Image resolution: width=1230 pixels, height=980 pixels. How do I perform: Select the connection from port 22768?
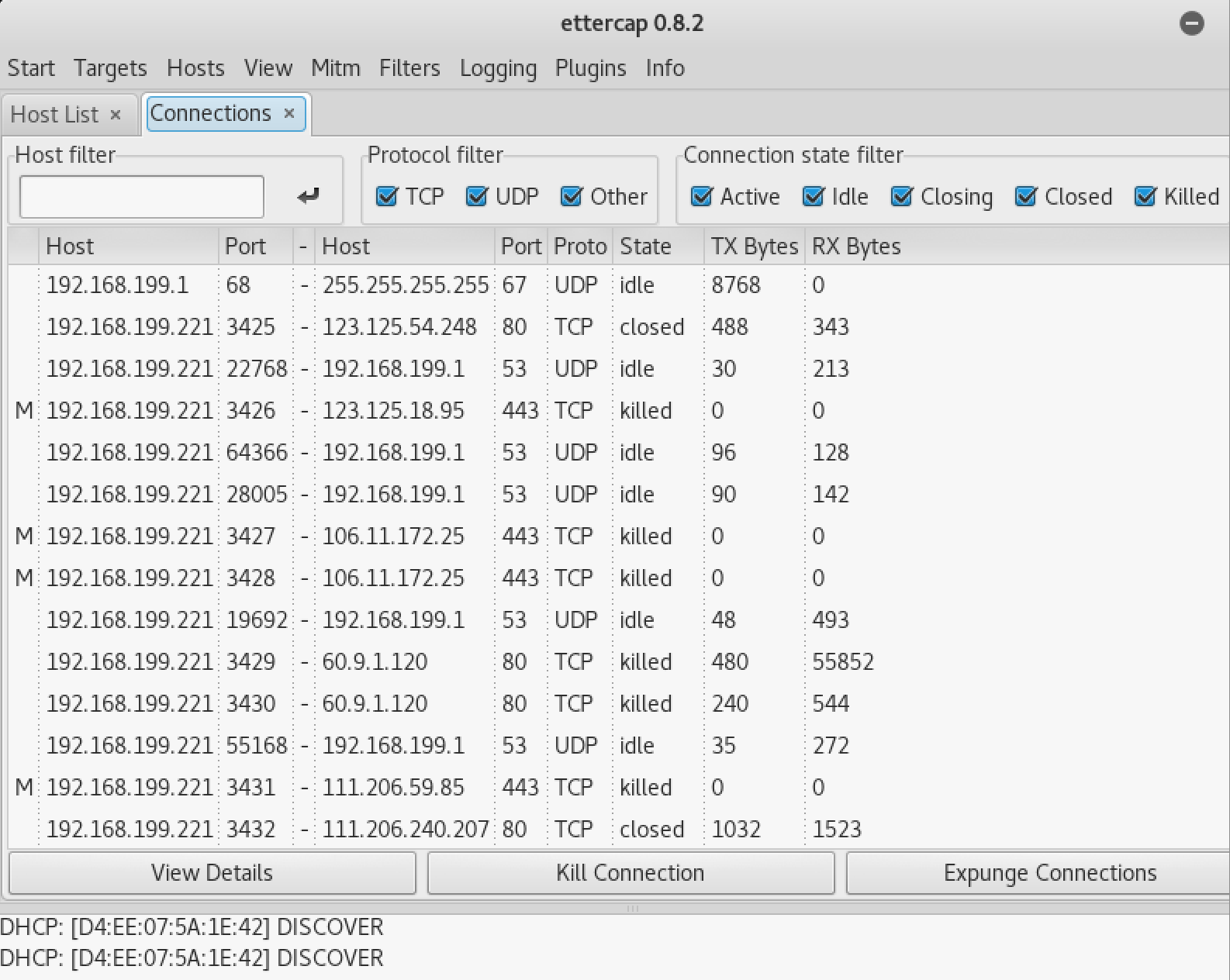pos(618,369)
